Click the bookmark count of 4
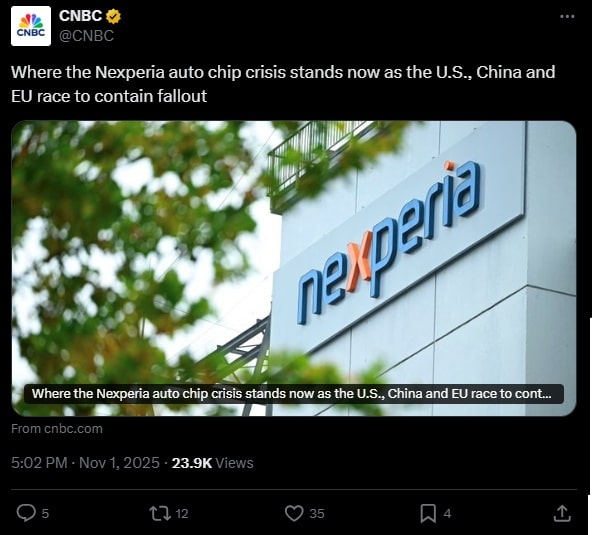This screenshot has width=592, height=535. coord(447,513)
